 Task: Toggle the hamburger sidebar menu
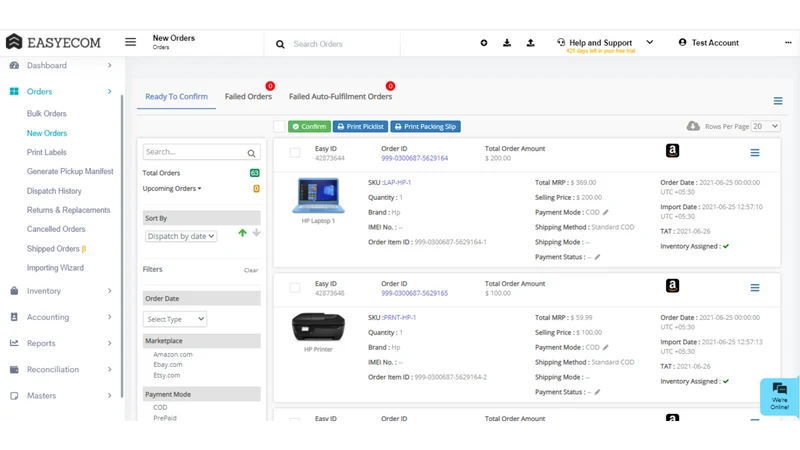tap(131, 42)
